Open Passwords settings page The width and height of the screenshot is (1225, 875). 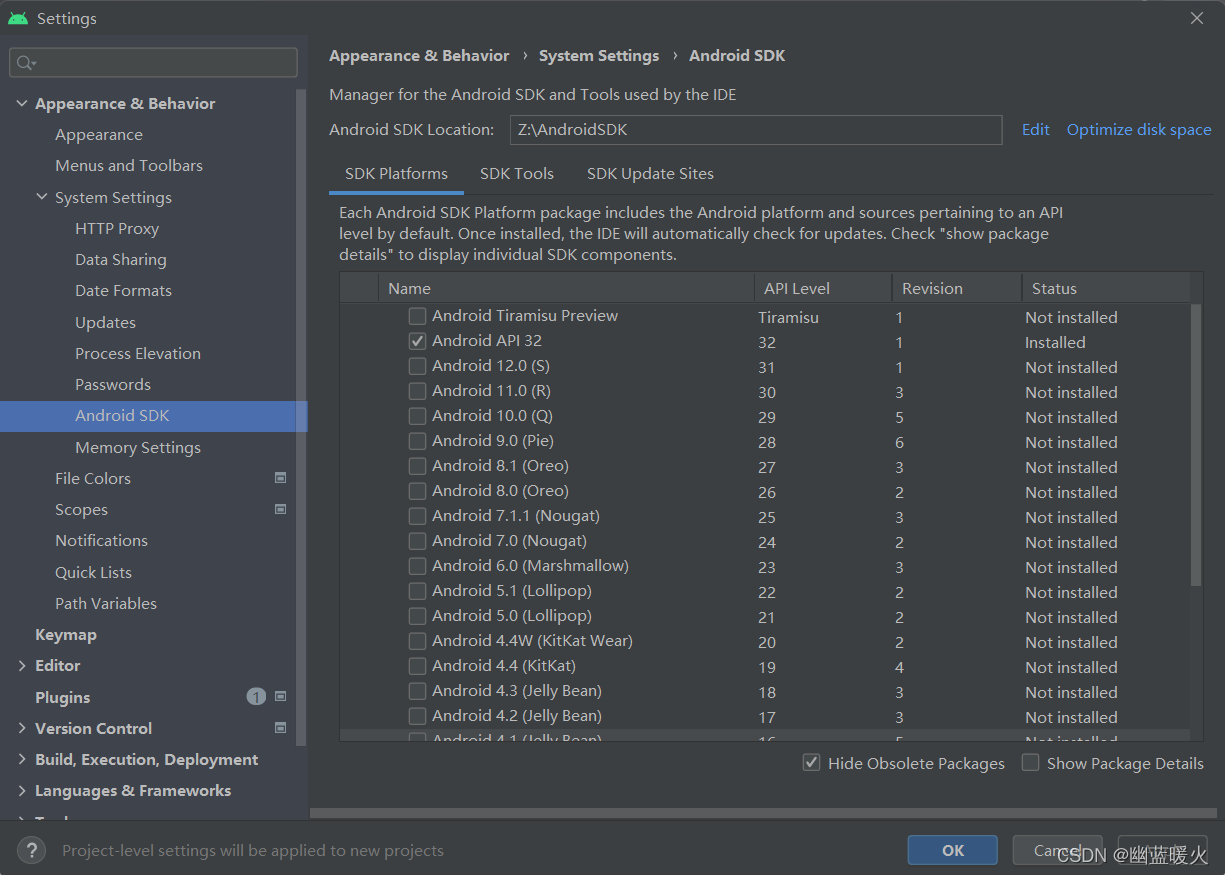(x=113, y=384)
